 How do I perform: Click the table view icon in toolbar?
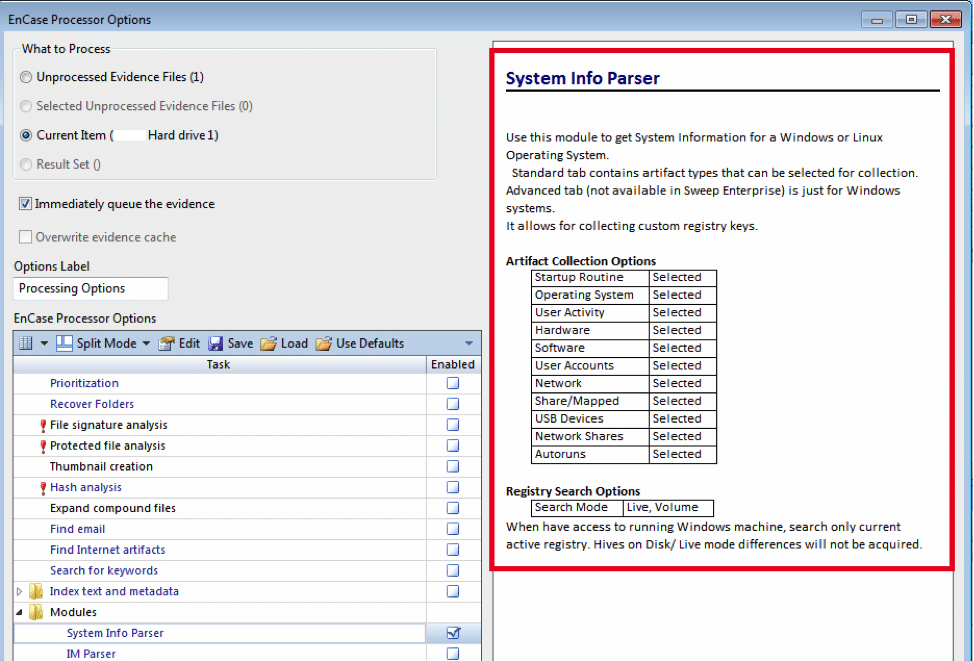tap(25, 343)
